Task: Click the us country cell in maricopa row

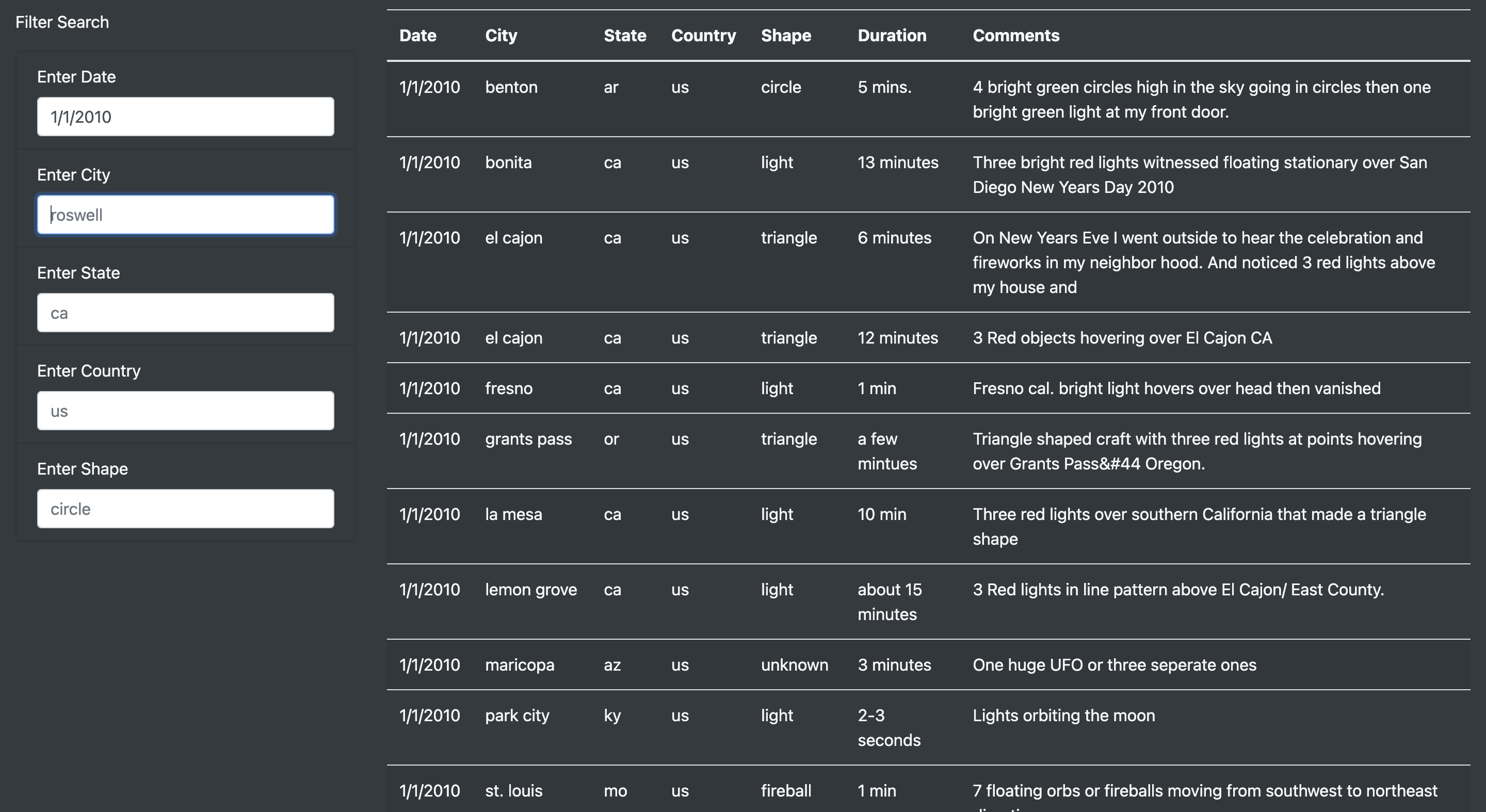Action: (x=680, y=664)
